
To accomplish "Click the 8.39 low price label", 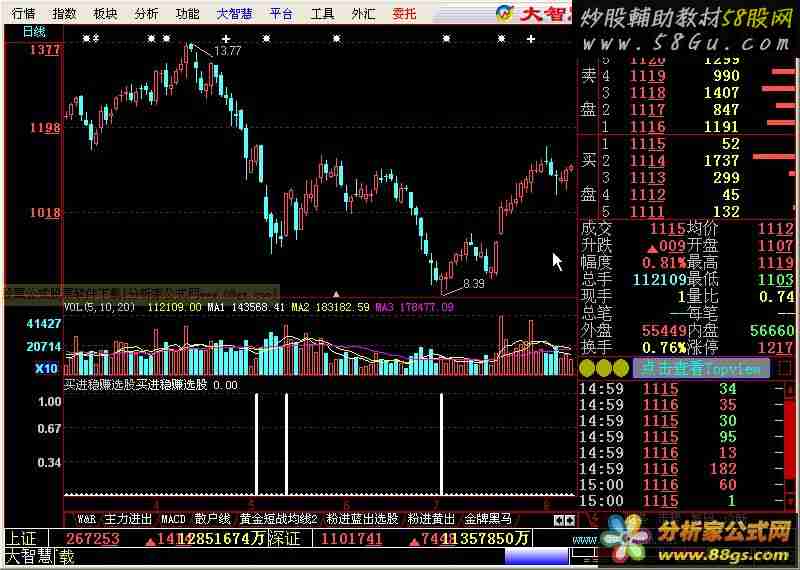I will (473, 284).
